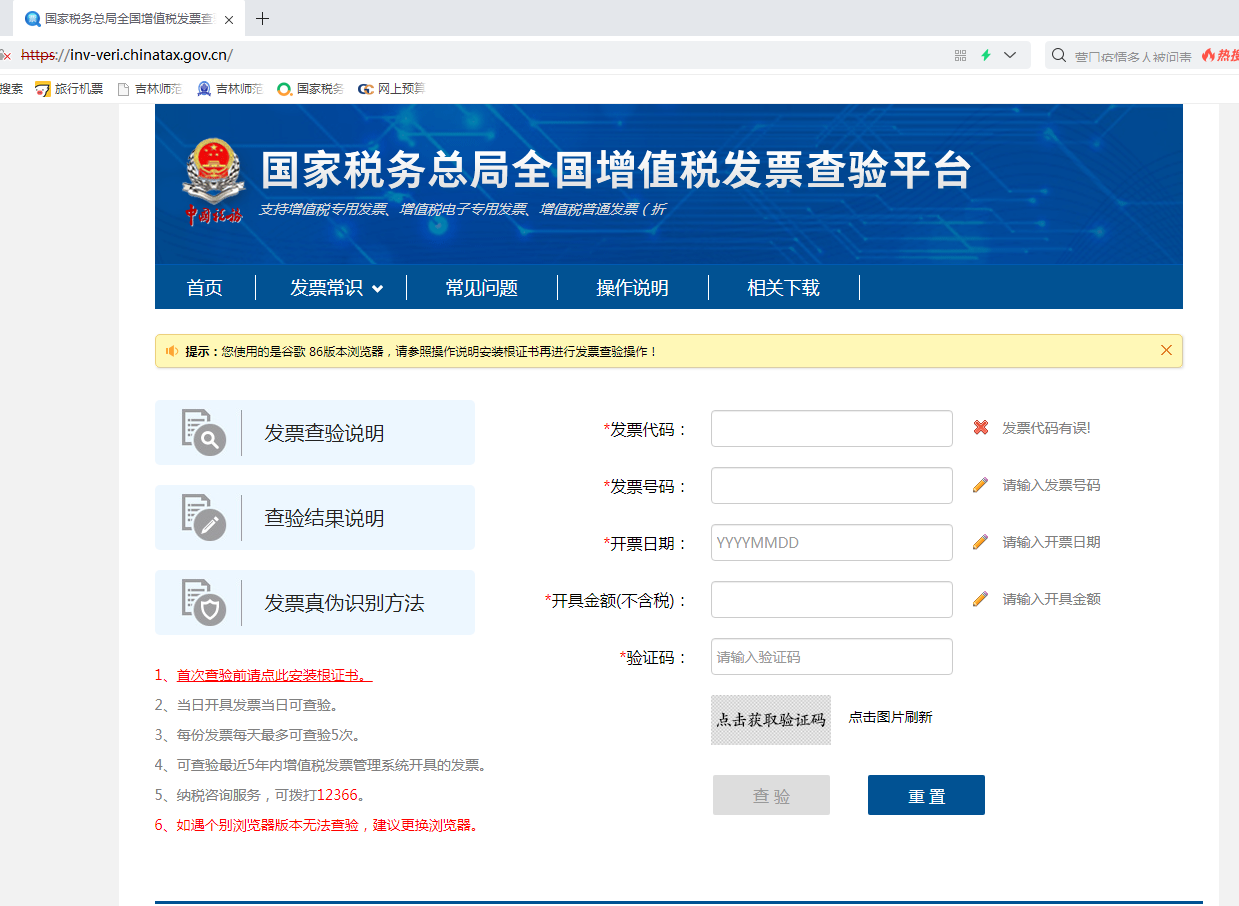
Task: Click the 发票查验说明 magnifier document icon
Action: click(203, 432)
